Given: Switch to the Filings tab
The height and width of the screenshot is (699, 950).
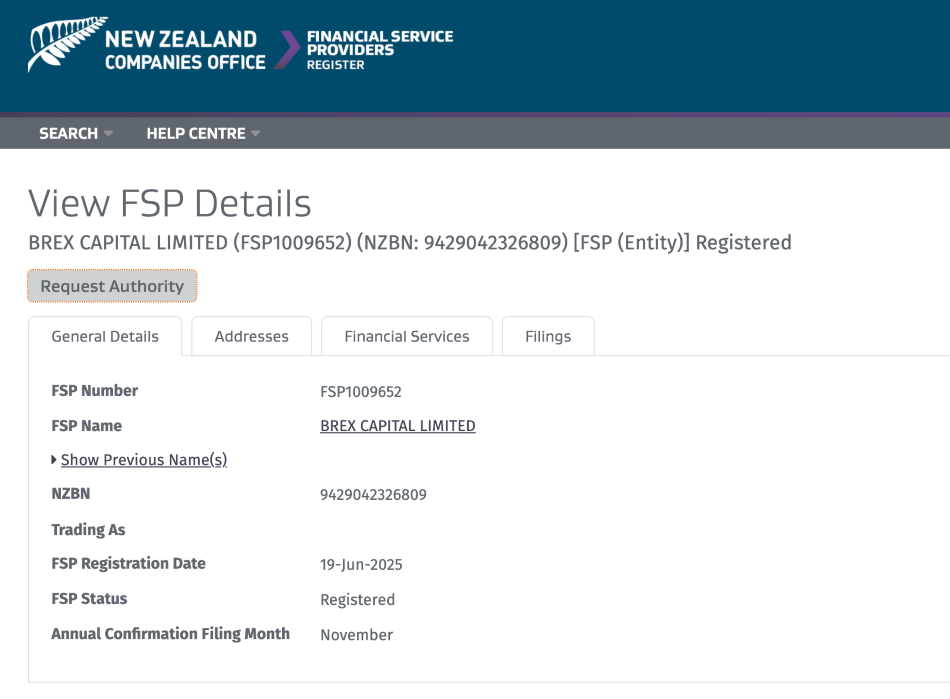Looking at the screenshot, I should 548,336.
